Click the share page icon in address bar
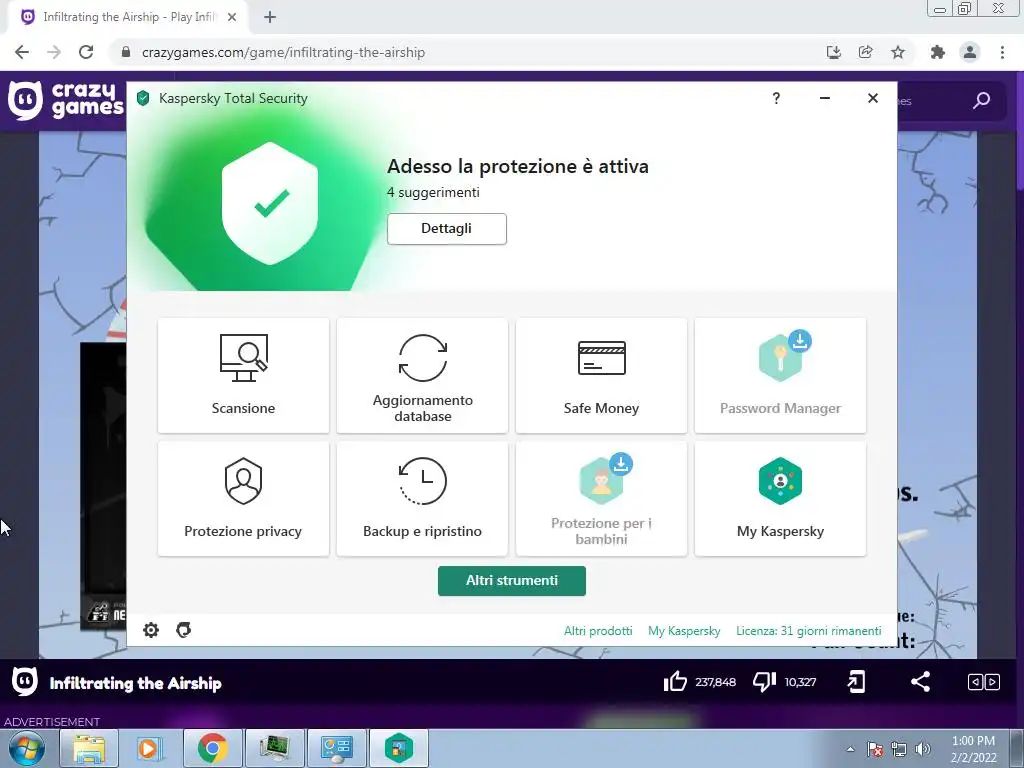Image resolution: width=1024 pixels, height=768 pixels. point(866,52)
